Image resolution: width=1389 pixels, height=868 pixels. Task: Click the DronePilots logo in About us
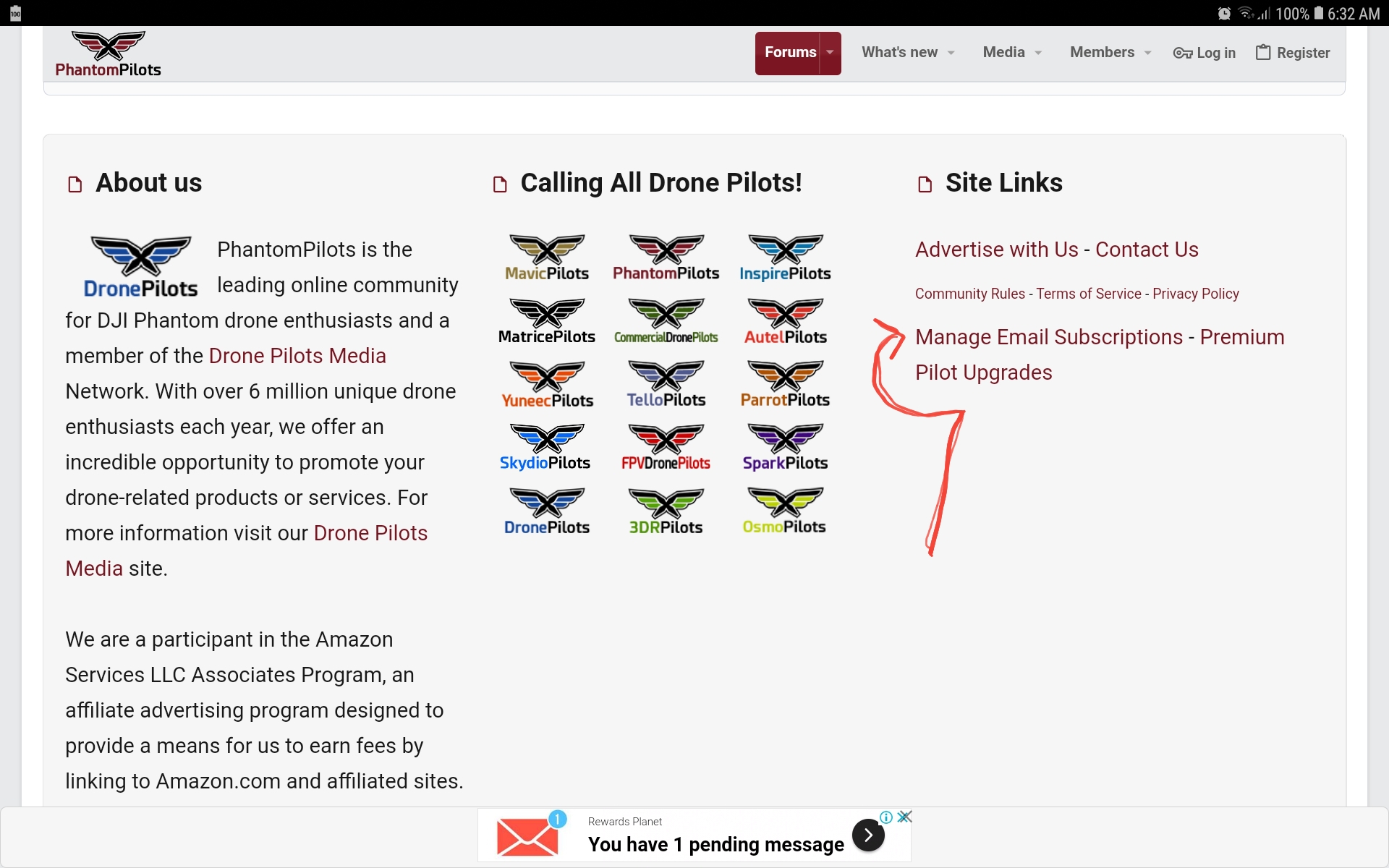click(141, 267)
